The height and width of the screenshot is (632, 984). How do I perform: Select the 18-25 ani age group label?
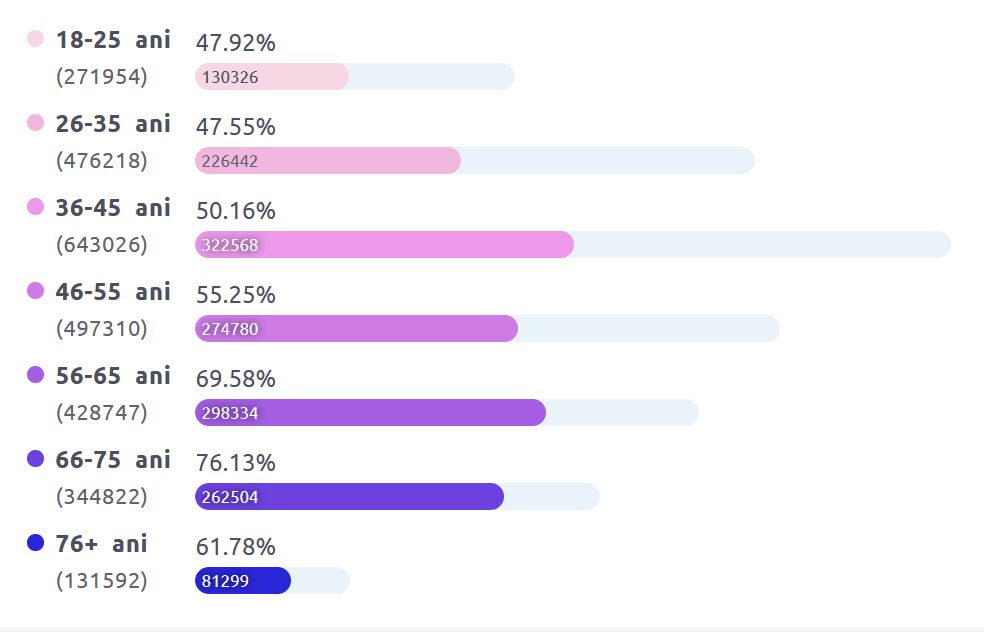click(x=113, y=40)
